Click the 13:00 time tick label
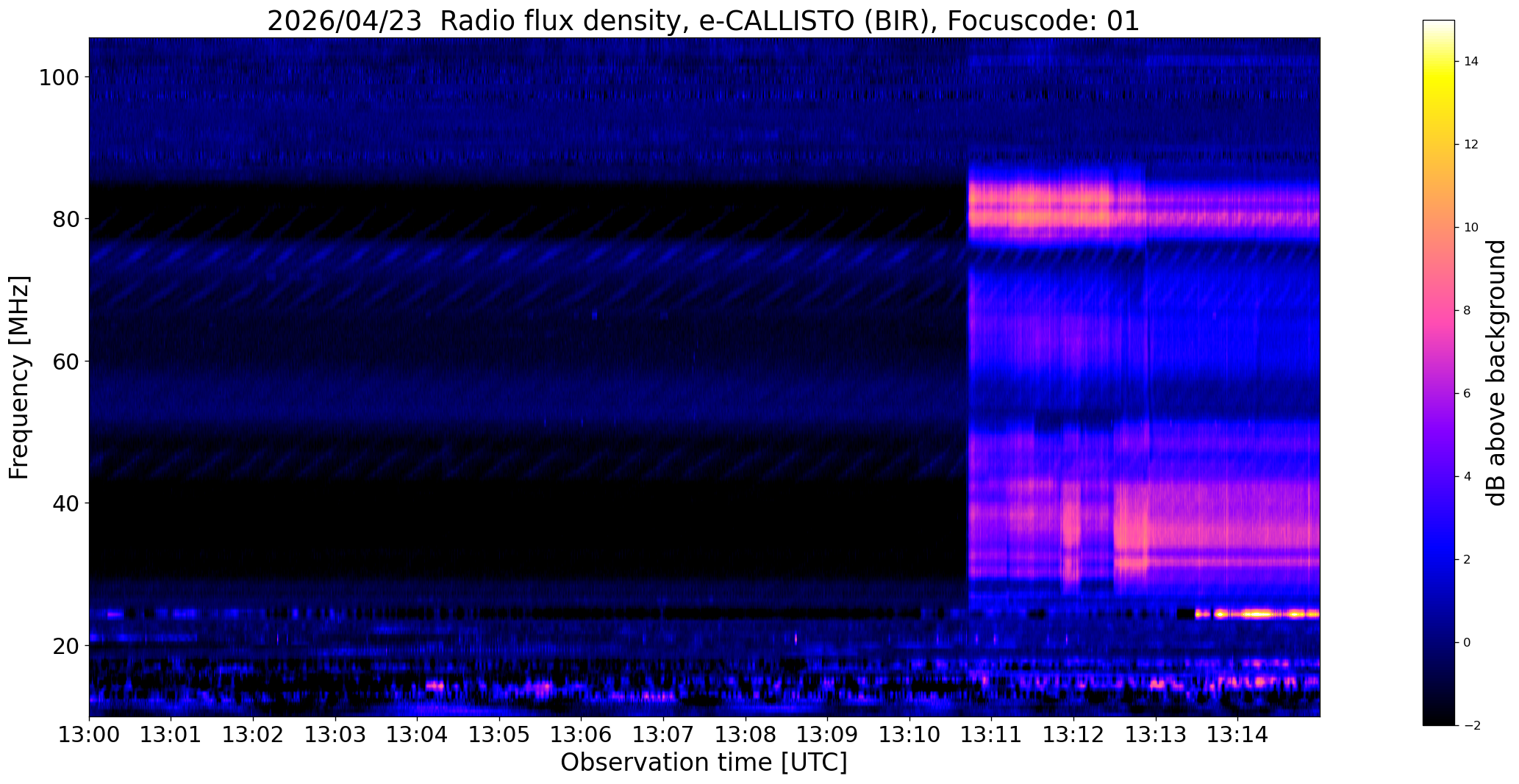Image resolution: width=1519 pixels, height=784 pixels. [89, 734]
